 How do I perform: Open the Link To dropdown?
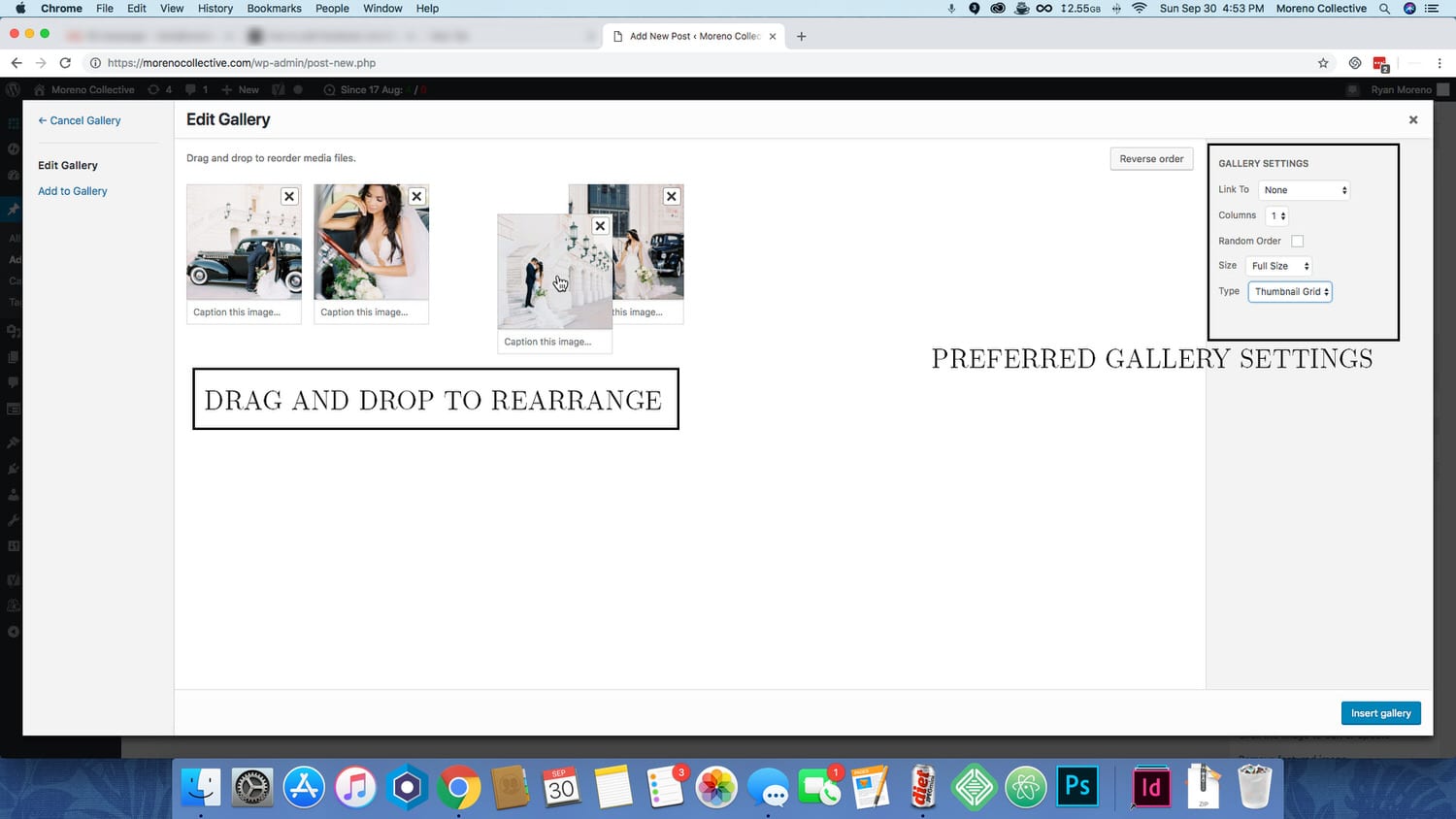pyautogui.click(x=1305, y=190)
